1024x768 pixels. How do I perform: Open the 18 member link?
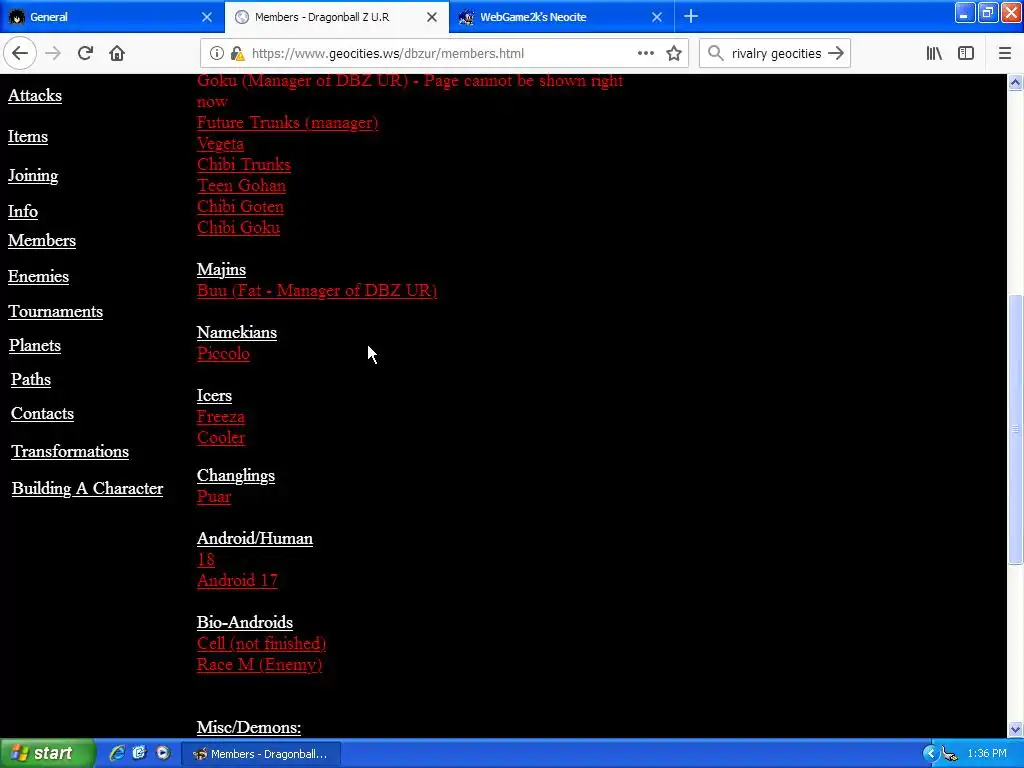(x=206, y=560)
